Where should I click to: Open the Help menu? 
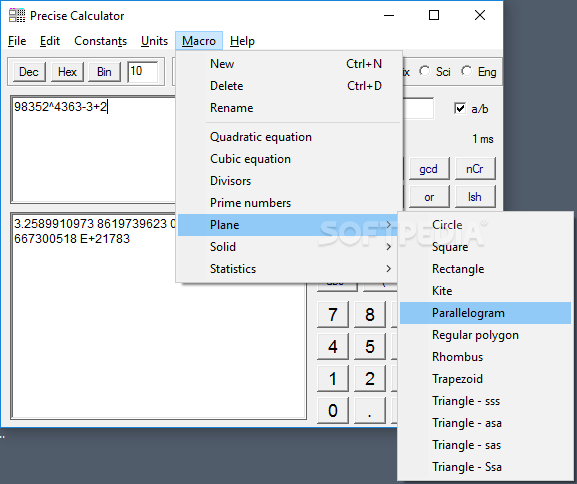tap(242, 41)
